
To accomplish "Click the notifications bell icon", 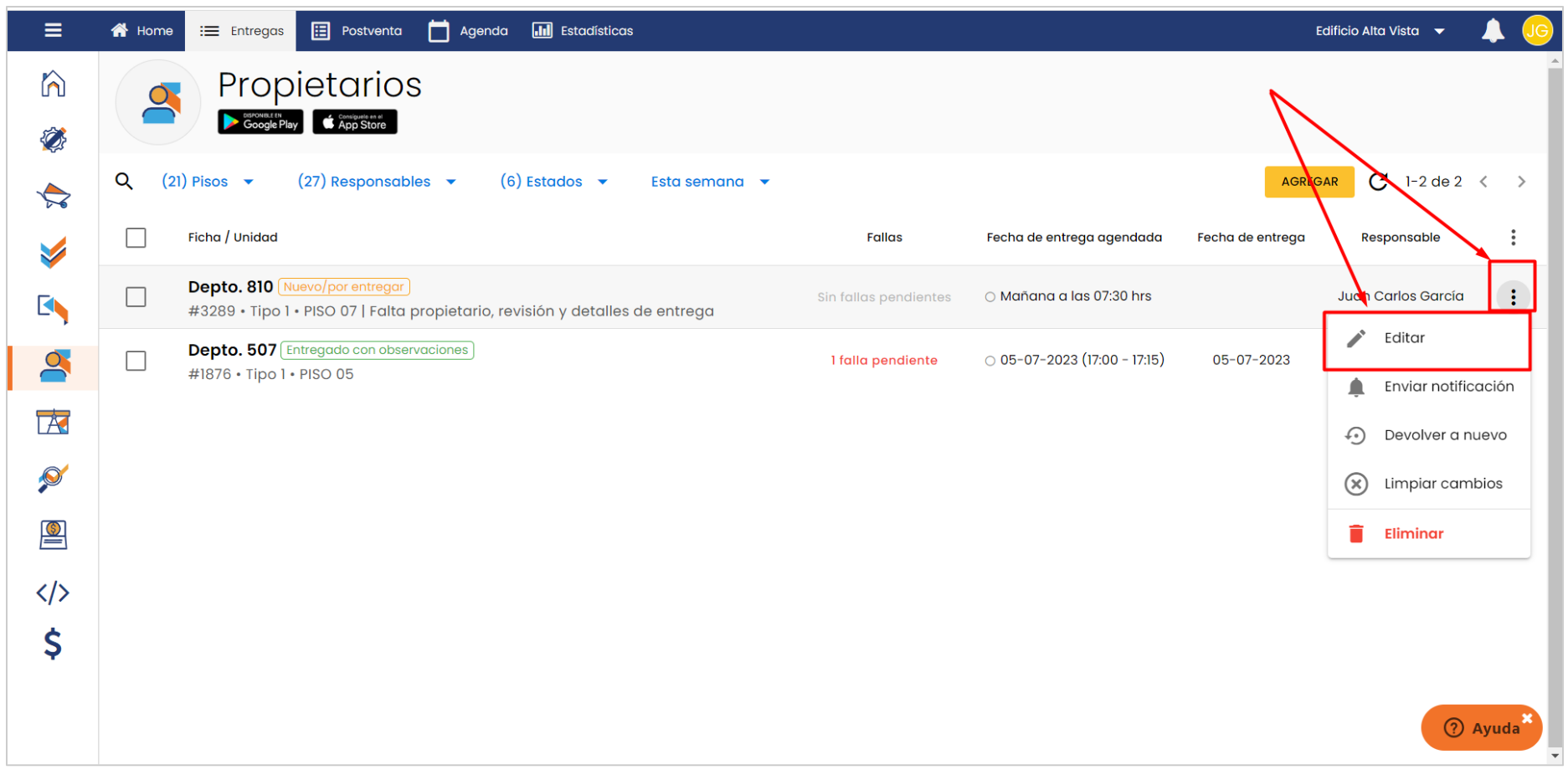I will coord(1493,31).
